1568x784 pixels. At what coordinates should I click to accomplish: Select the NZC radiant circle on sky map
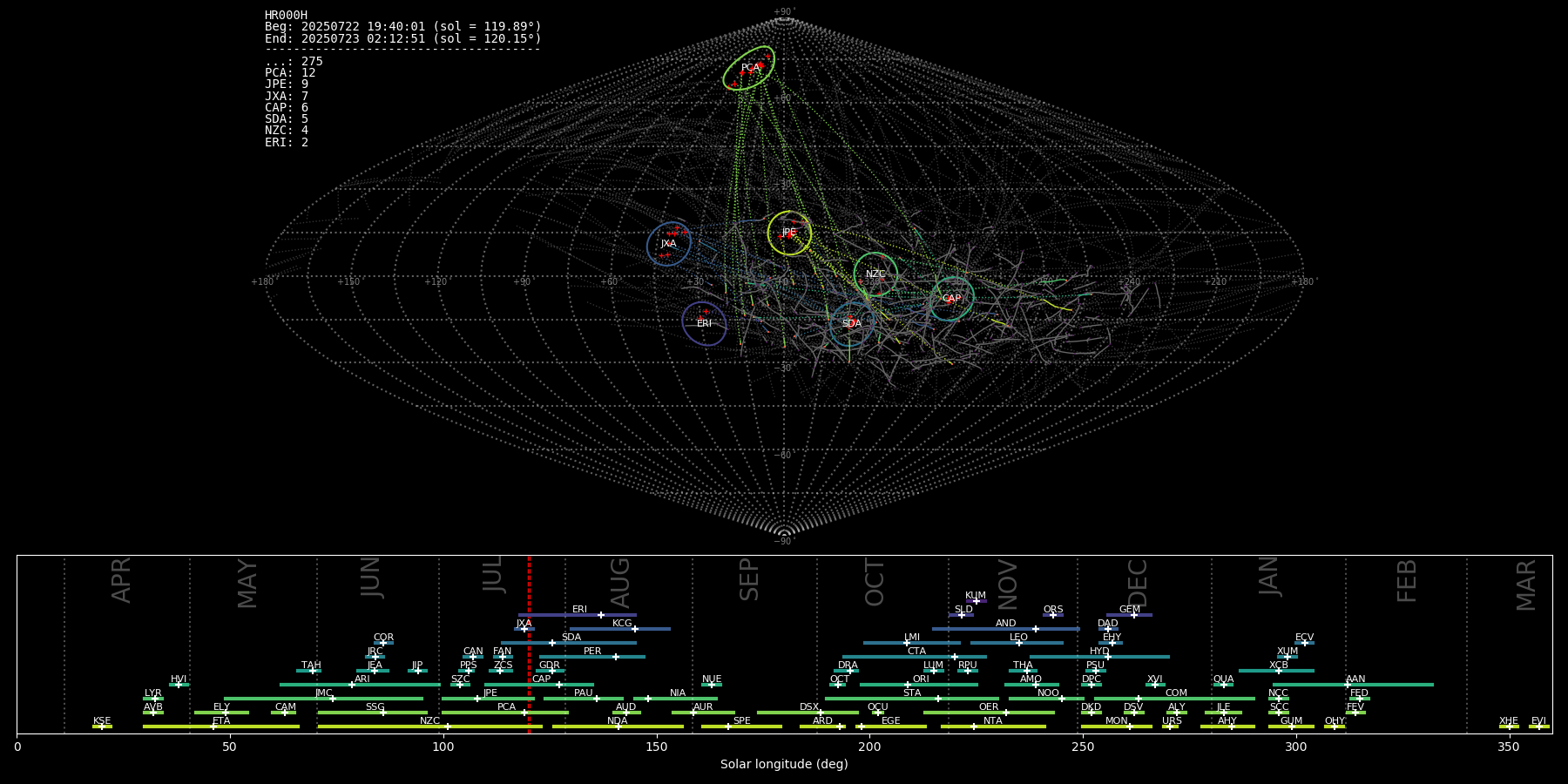875,274
